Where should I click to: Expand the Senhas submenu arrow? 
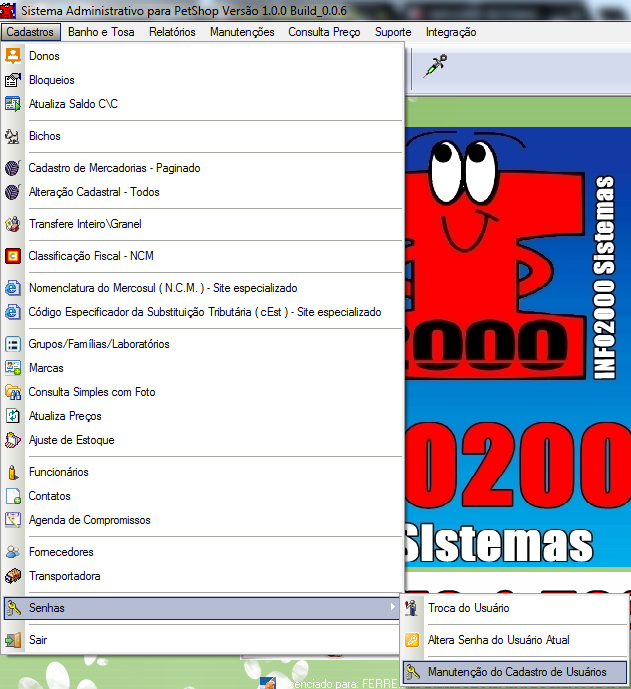click(x=392, y=607)
